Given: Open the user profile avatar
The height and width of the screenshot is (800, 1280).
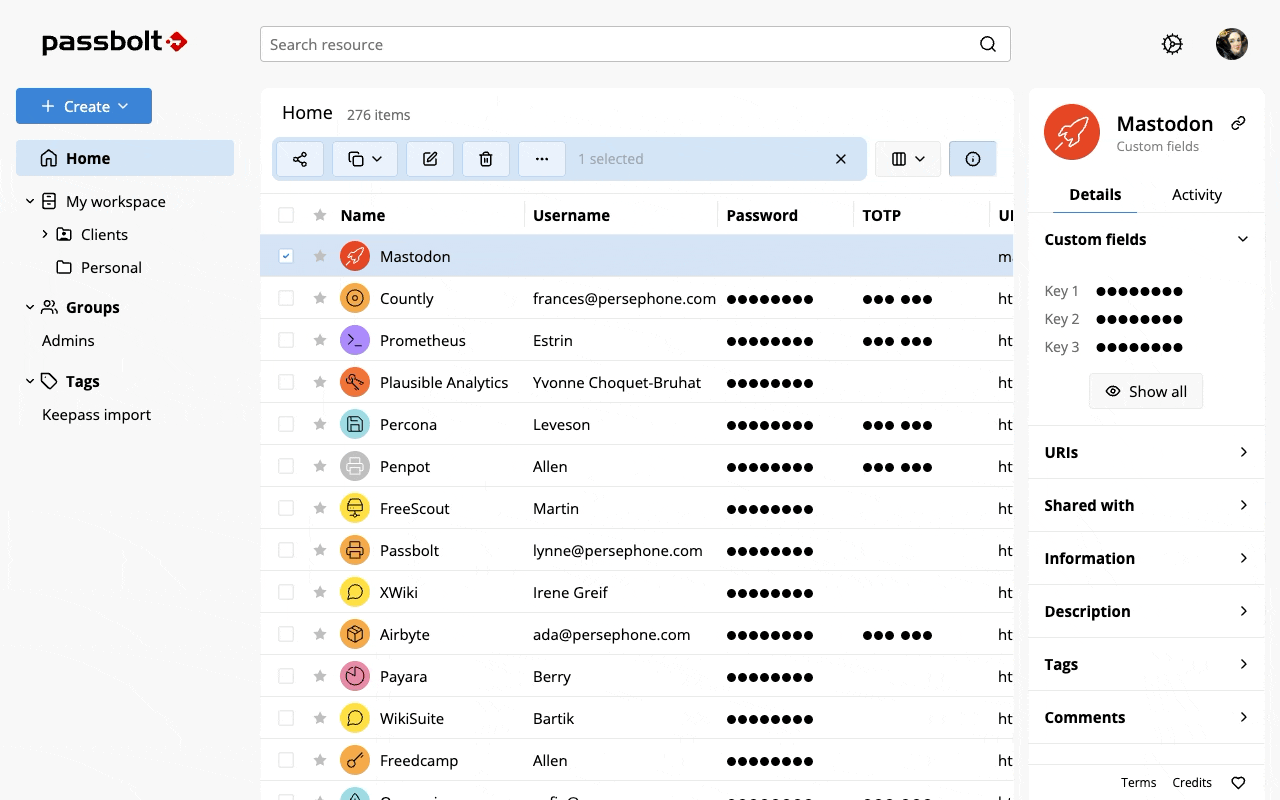Looking at the screenshot, I should click(x=1232, y=44).
